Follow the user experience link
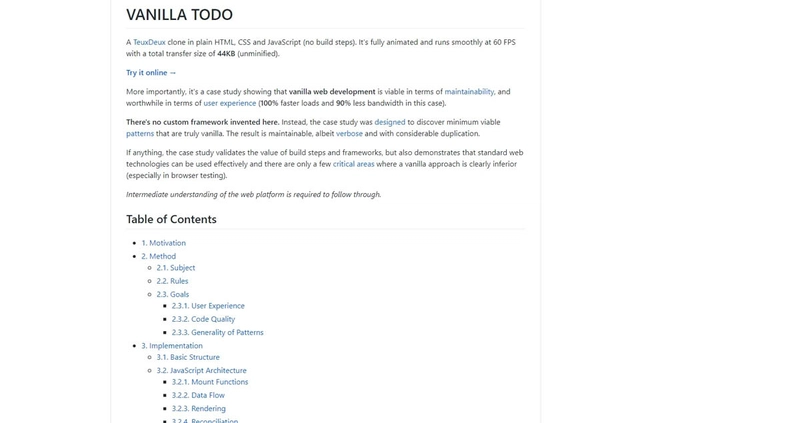The width and height of the screenshot is (800, 423). tap(230, 103)
